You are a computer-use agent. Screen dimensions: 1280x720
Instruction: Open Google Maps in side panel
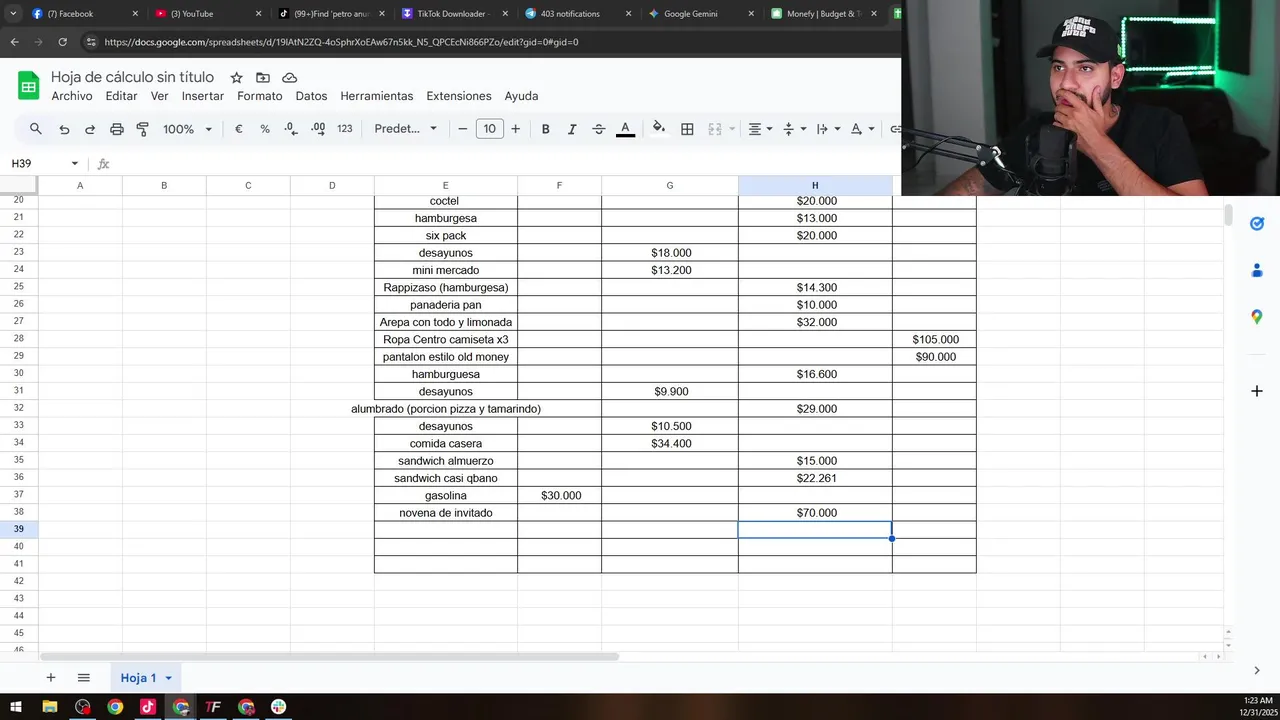point(1257,317)
